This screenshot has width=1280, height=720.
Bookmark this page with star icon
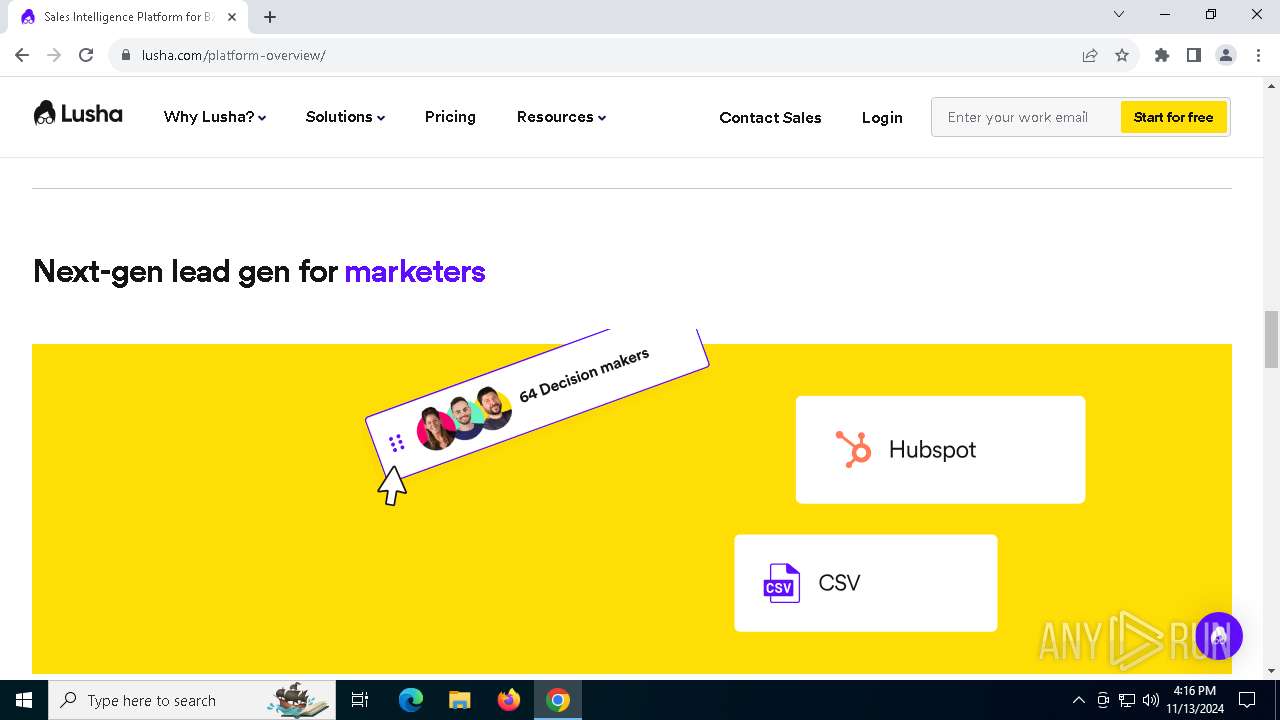click(x=1122, y=55)
